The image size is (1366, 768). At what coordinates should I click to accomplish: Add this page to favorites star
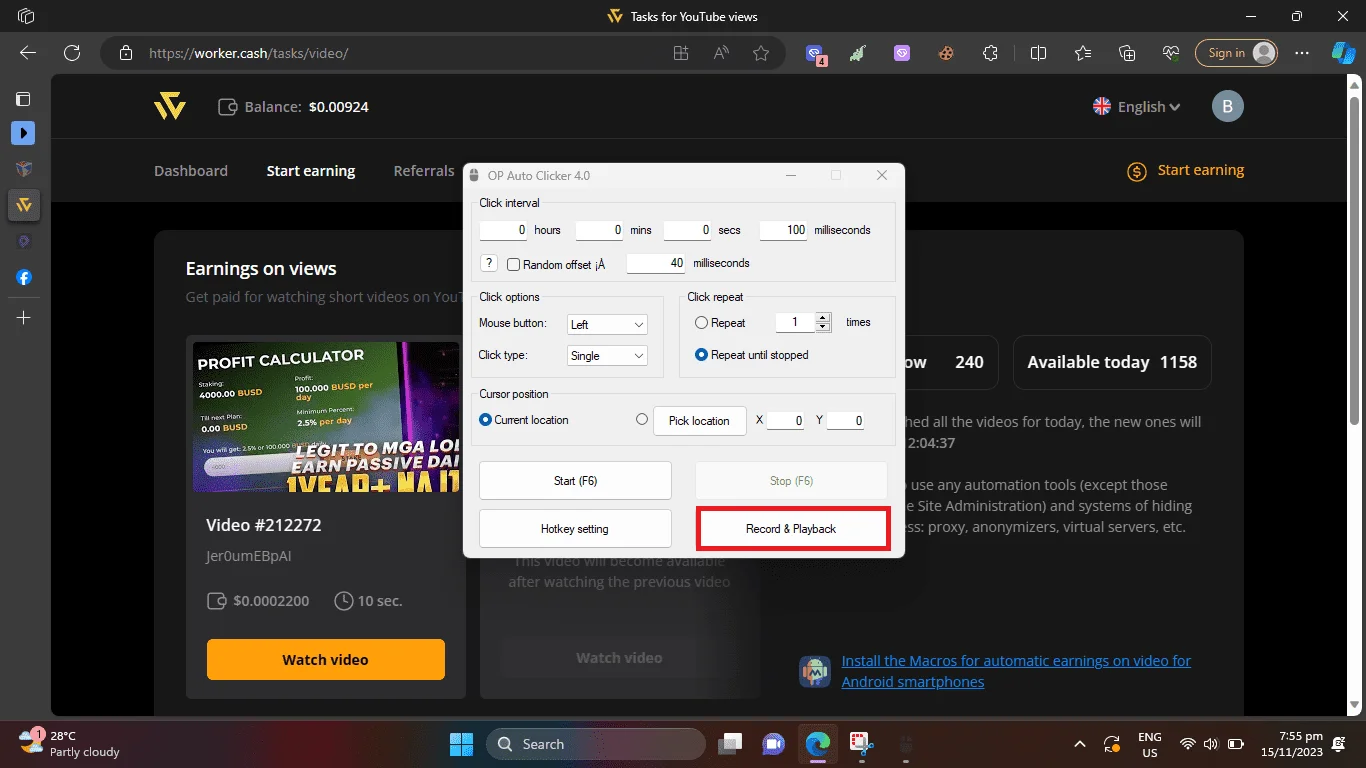click(x=761, y=53)
